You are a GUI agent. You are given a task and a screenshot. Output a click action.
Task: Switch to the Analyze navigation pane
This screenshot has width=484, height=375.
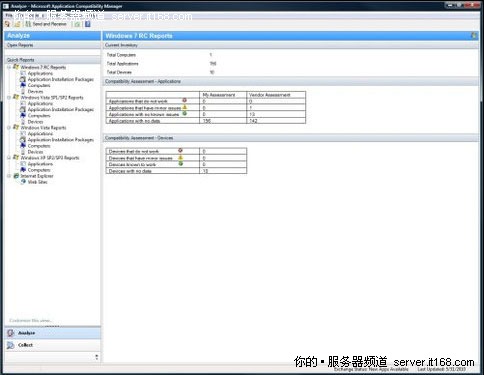pyautogui.click(x=52, y=333)
